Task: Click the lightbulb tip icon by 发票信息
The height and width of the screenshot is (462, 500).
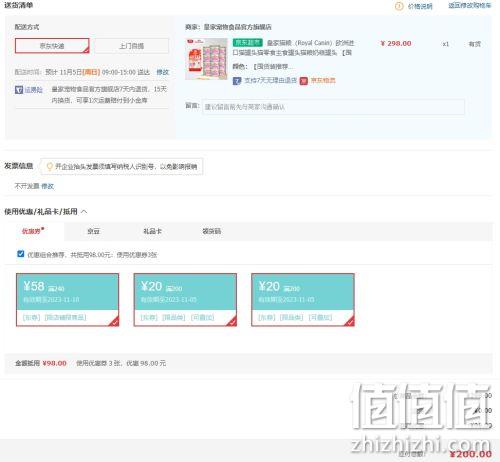Action: [x=49, y=166]
